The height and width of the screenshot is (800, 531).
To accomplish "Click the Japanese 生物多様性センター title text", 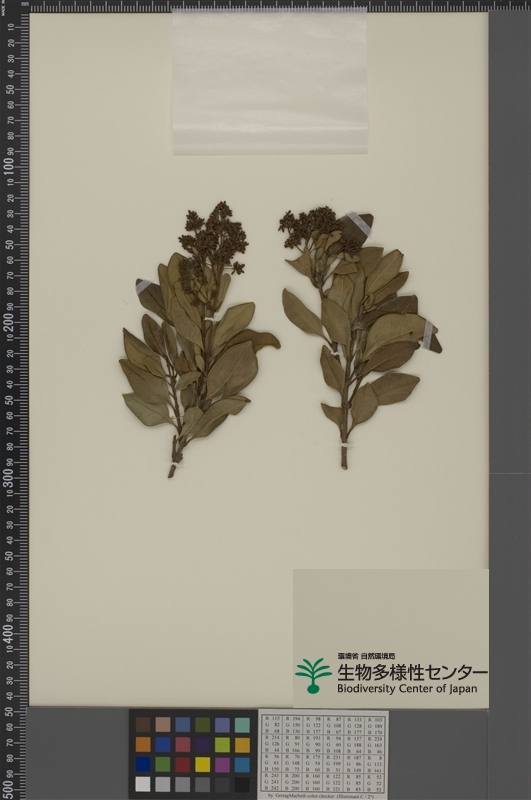I will 412,672.
